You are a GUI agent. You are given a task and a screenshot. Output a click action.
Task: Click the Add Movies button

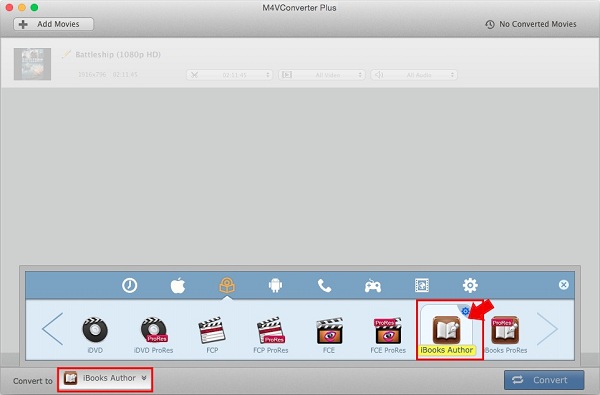click(x=54, y=24)
